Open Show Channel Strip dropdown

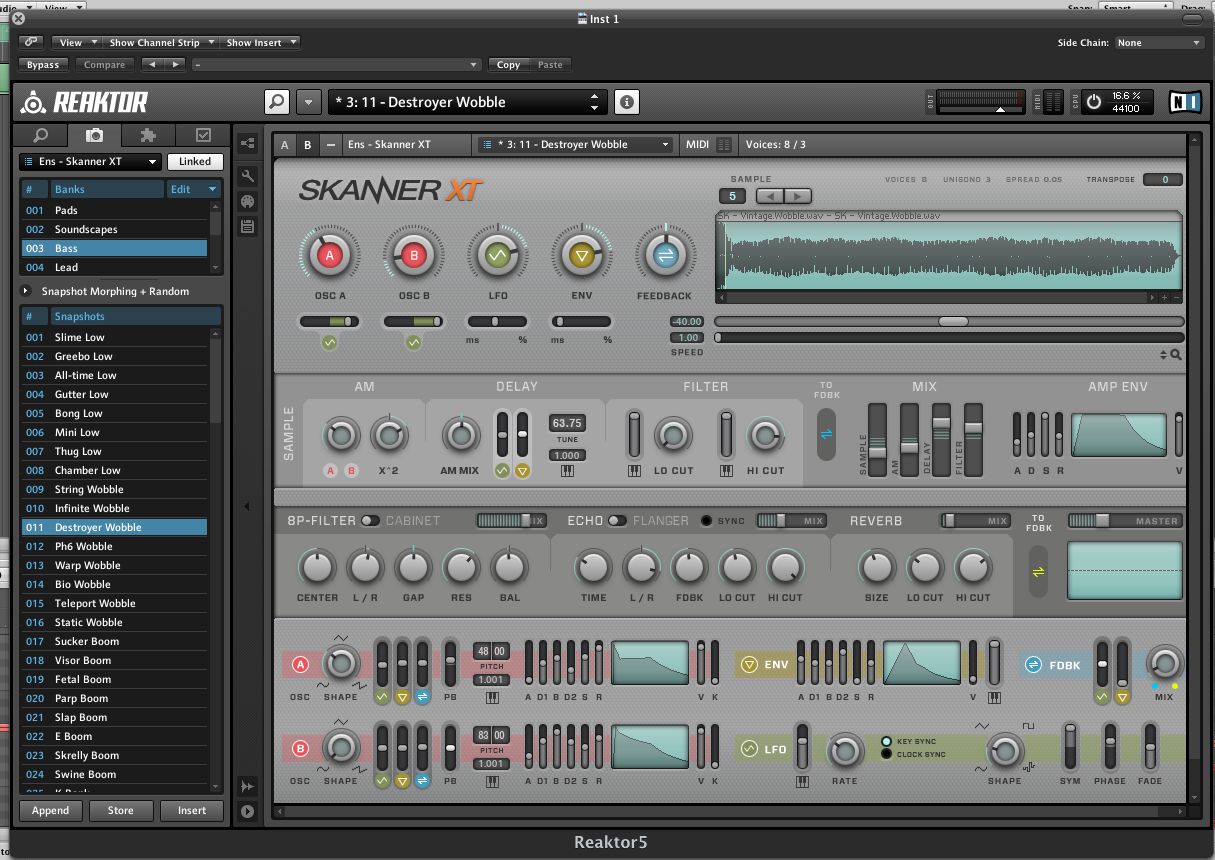click(x=160, y=42)
